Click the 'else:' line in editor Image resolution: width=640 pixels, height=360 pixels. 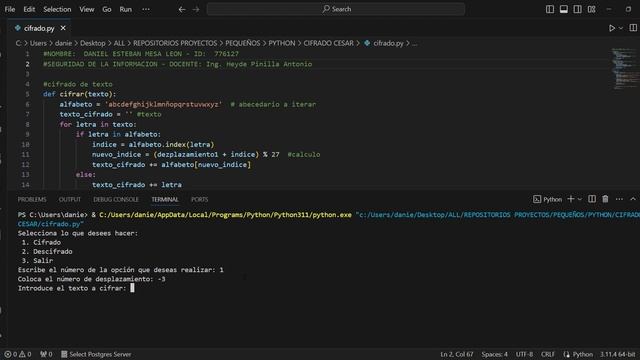tap(86, 174)
